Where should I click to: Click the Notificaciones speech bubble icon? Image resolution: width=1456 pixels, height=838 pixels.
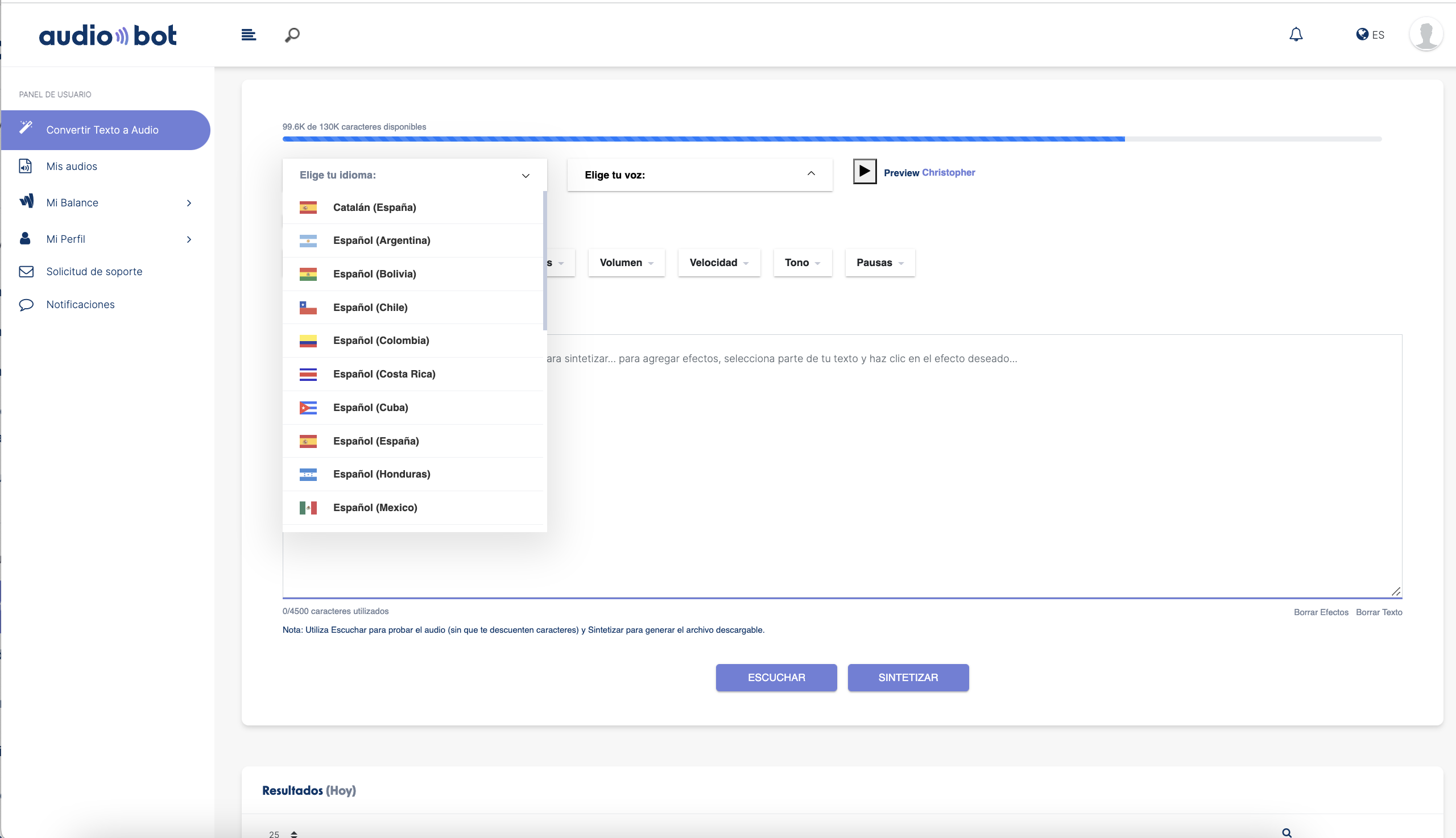click(26, 304)
